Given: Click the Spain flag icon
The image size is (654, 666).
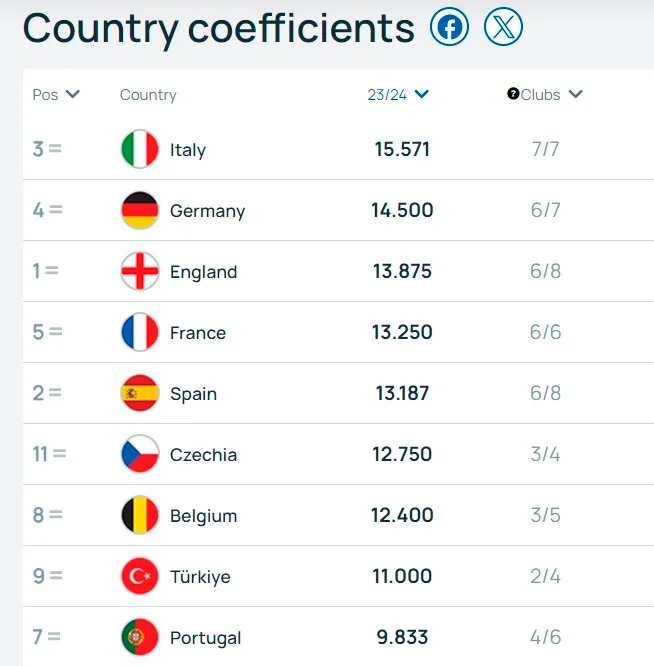Looking at the screenshot, I should [x=140, y=394].
